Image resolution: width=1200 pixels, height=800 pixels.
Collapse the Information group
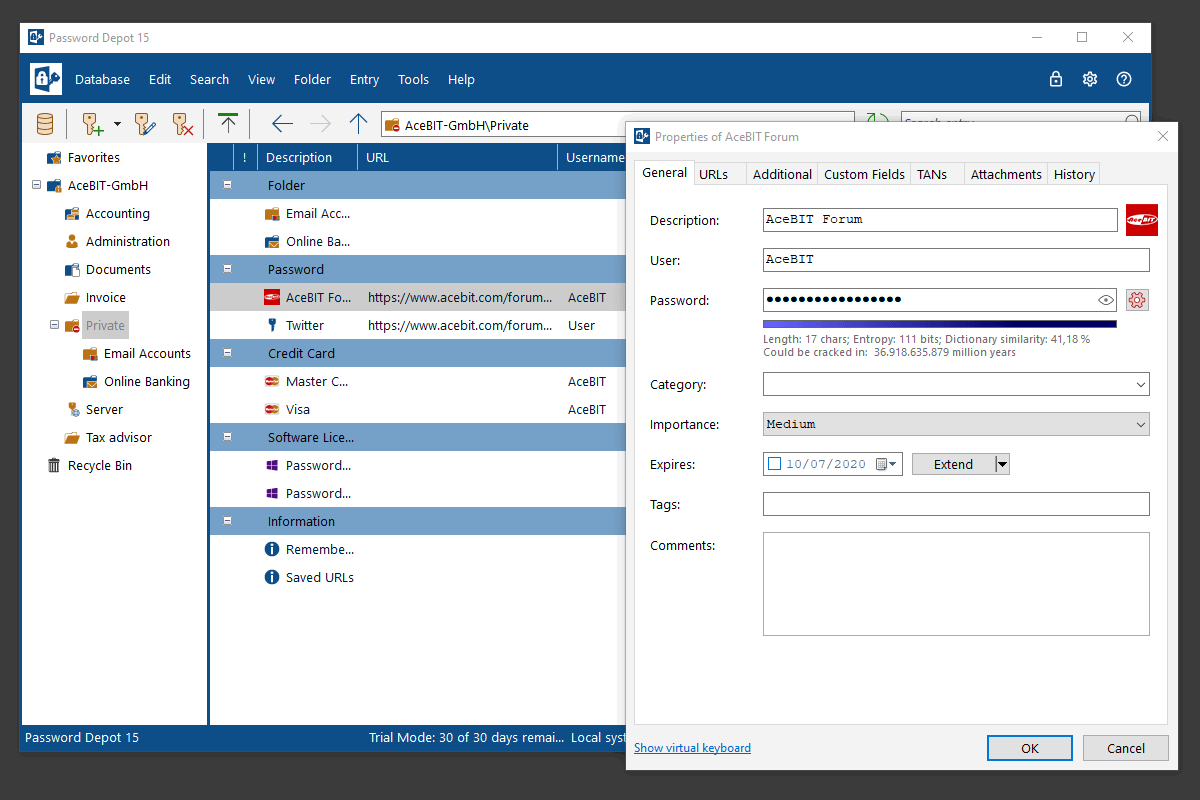(227, 521)
